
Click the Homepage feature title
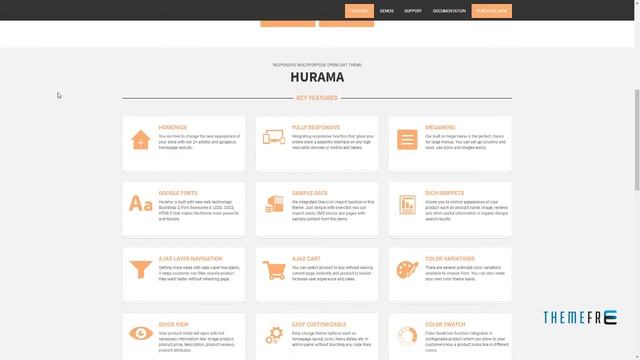(173, 127)
